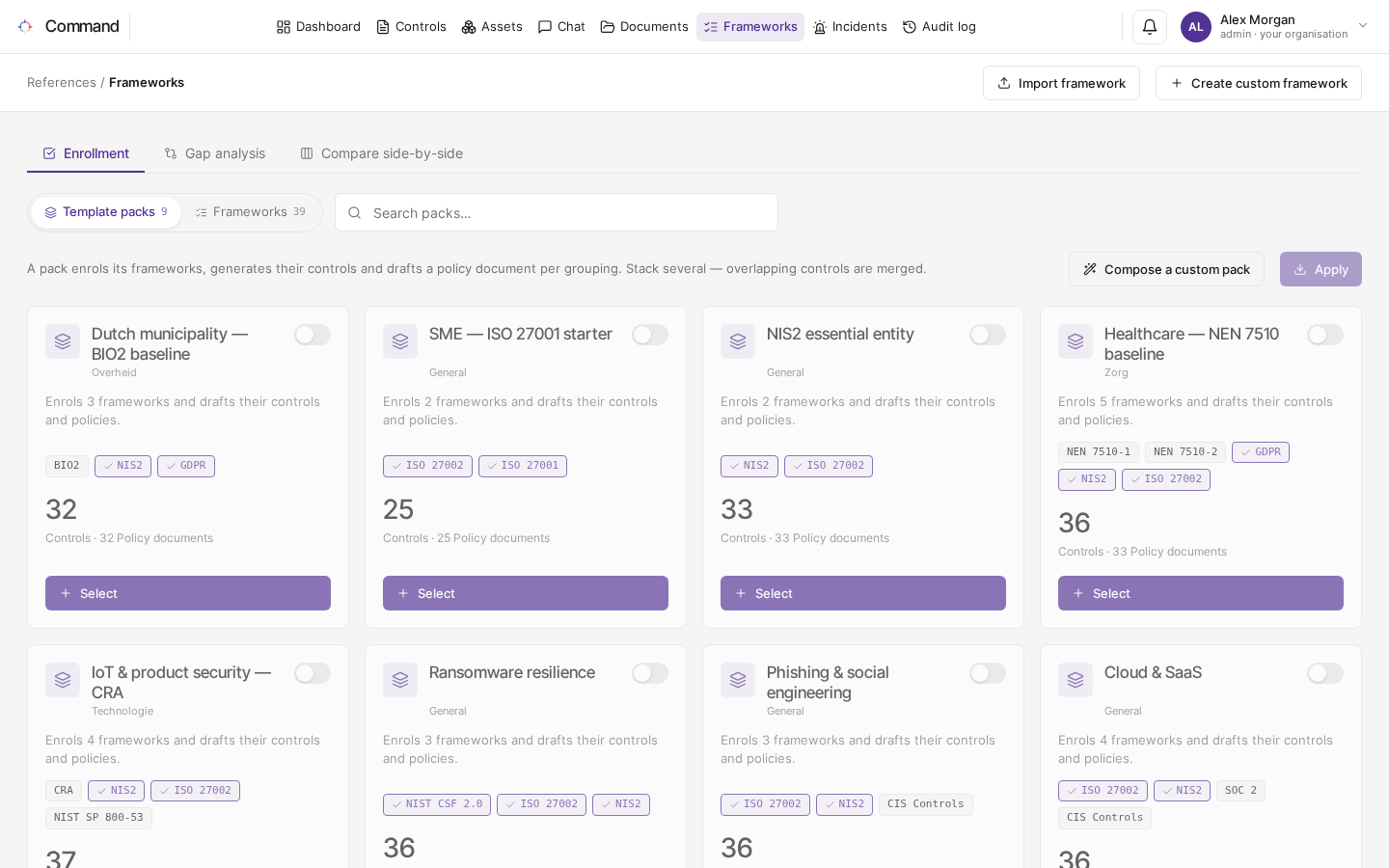Viewport: 1389px width, 868px height.
Task: Click Import framework button
Action: (1061, 83)
